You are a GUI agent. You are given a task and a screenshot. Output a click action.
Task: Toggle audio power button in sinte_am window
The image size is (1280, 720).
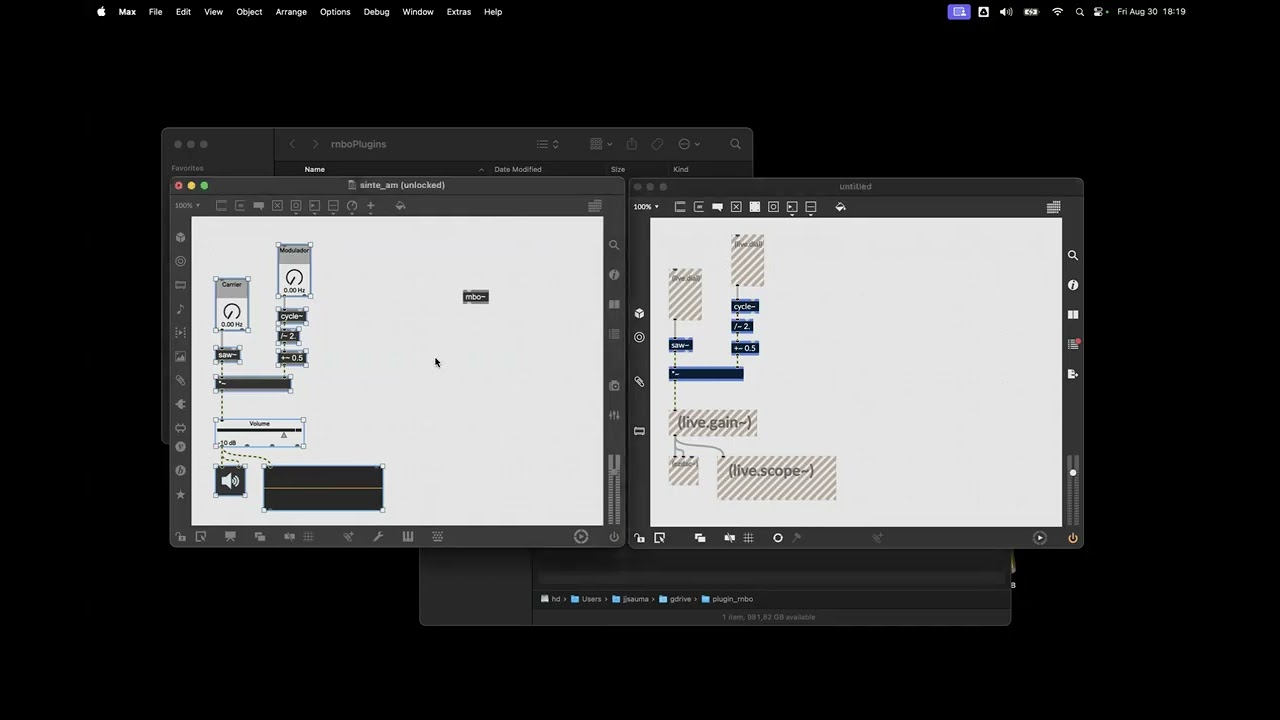[614, 537]
